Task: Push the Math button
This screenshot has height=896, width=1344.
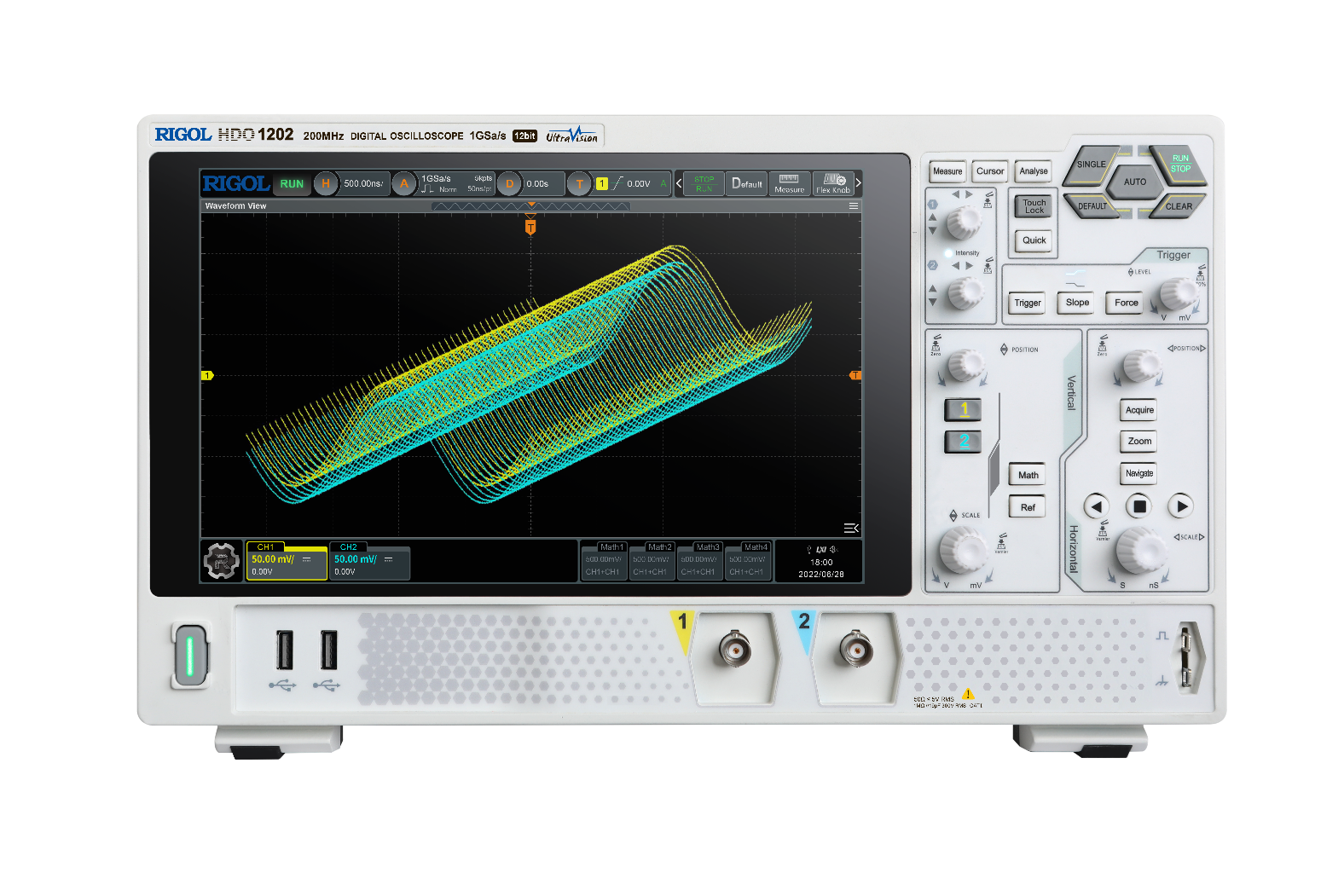Action: coord(1028,476)
